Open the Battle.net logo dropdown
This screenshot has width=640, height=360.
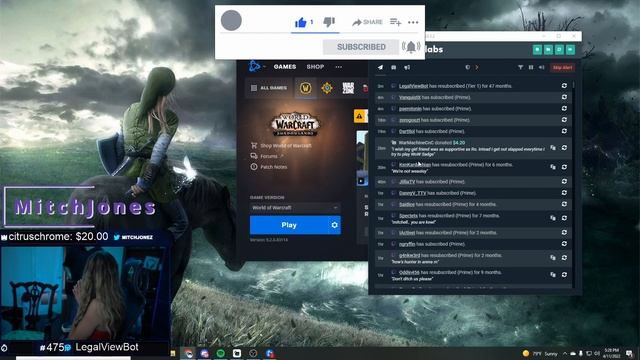click(257, 66)
